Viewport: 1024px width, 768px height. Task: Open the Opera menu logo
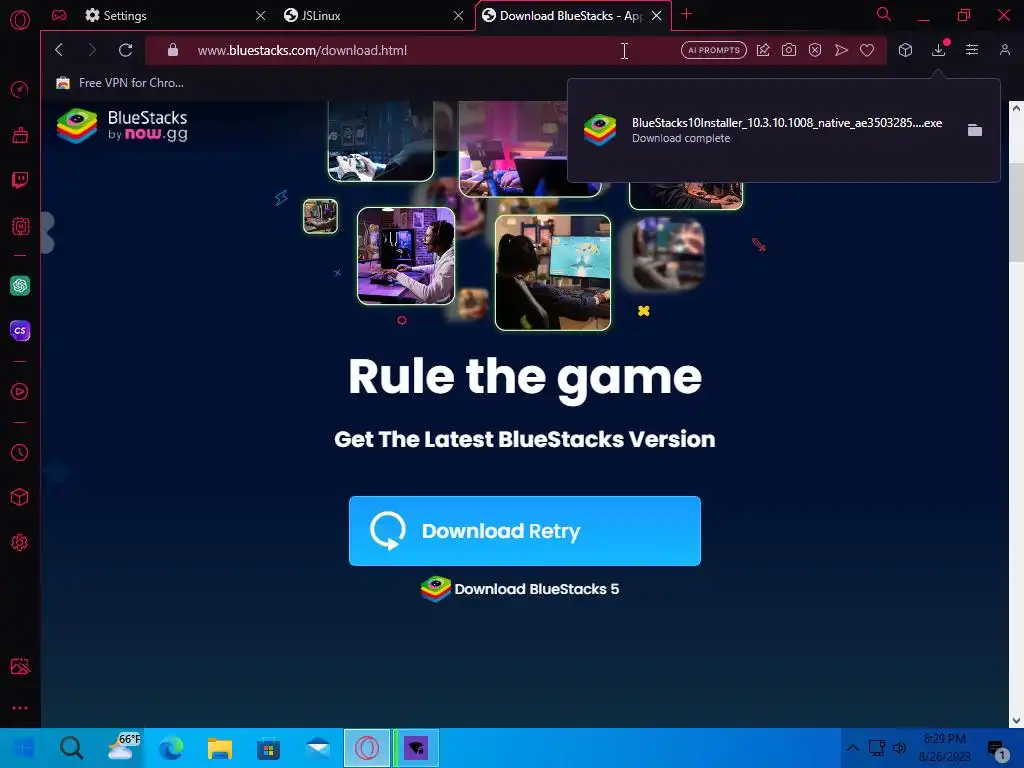click(x=20, y=20)
